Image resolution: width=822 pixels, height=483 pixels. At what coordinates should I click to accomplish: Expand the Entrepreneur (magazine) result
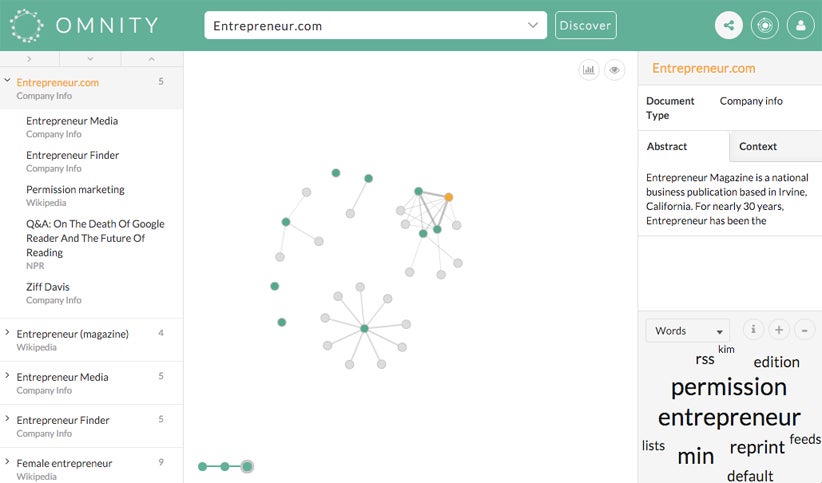pyautogui.click(x=7, y=332)
